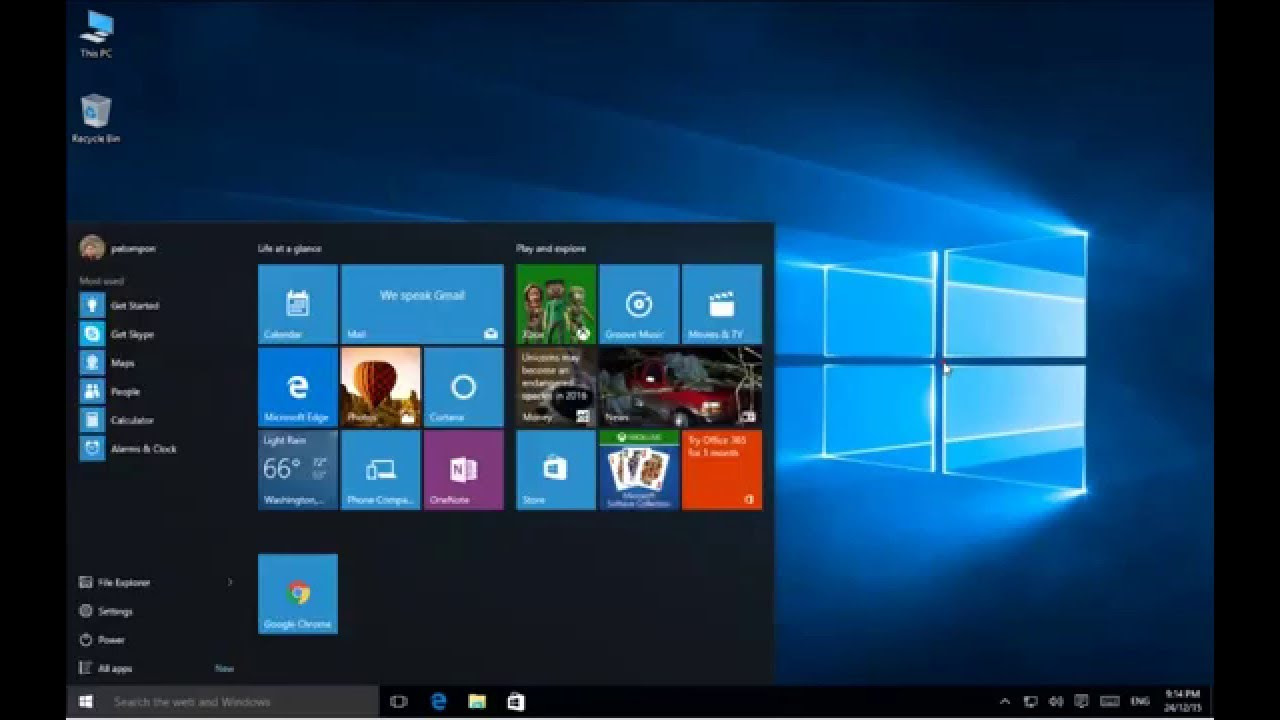Screen dimensions: 1280x720
Task: Open the Phone Companion tile
Action: [x=381, y=470]
